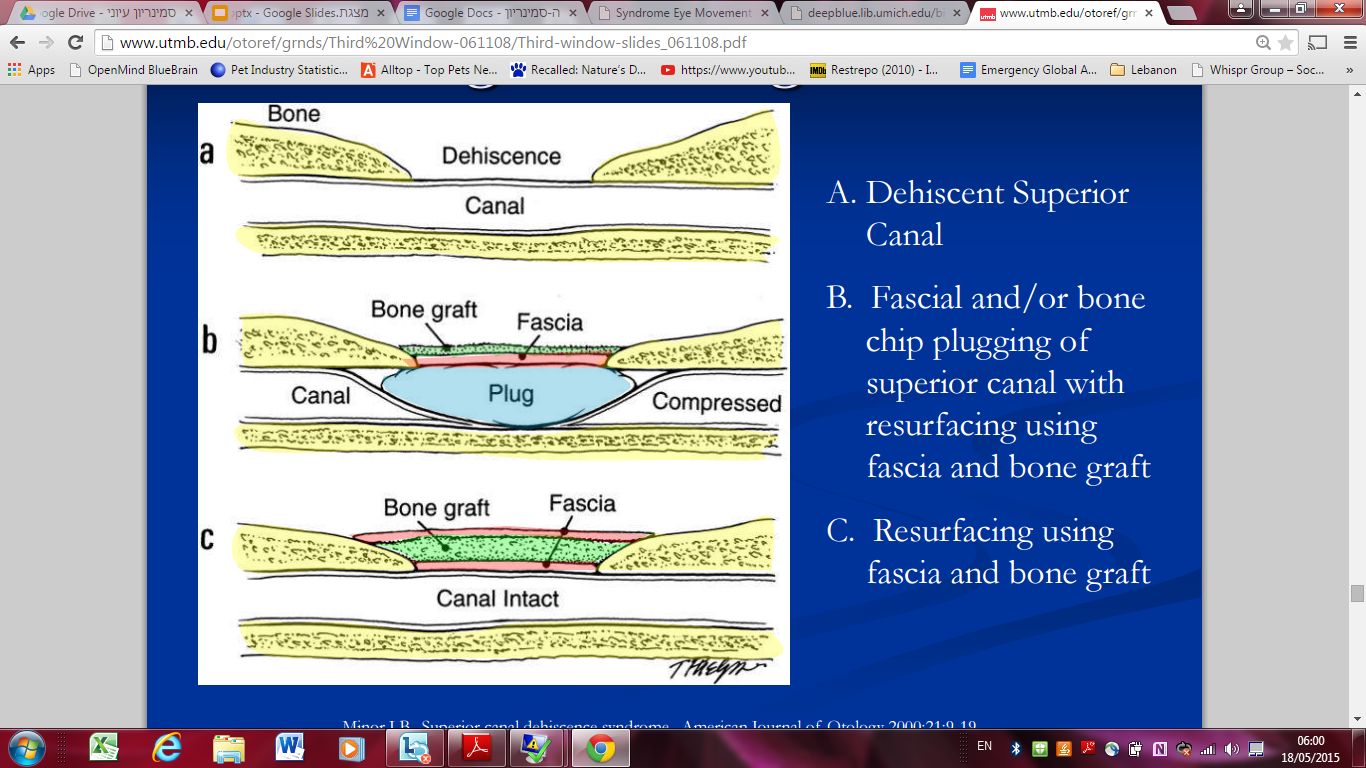Open the Lebanon bookmark folder
Image resolution: width=1366 pixels, height=768 pixels.
point(1143,70)
